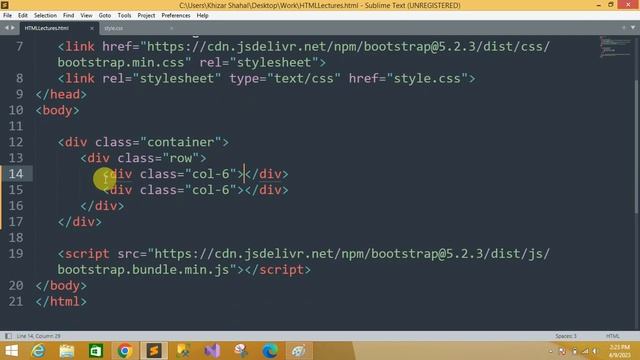
Task: Toggle the side bar from status bar icon
Action: click(8, 336)
